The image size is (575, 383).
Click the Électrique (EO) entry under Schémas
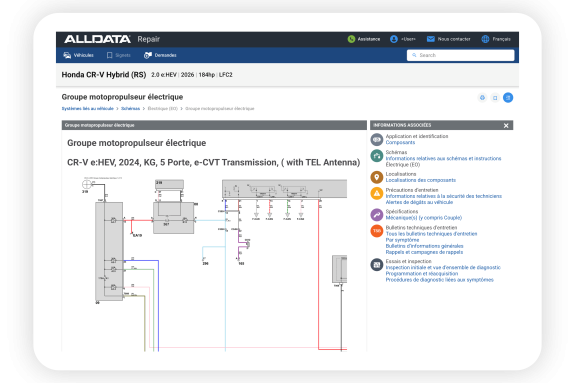click(x=403, y=165)
